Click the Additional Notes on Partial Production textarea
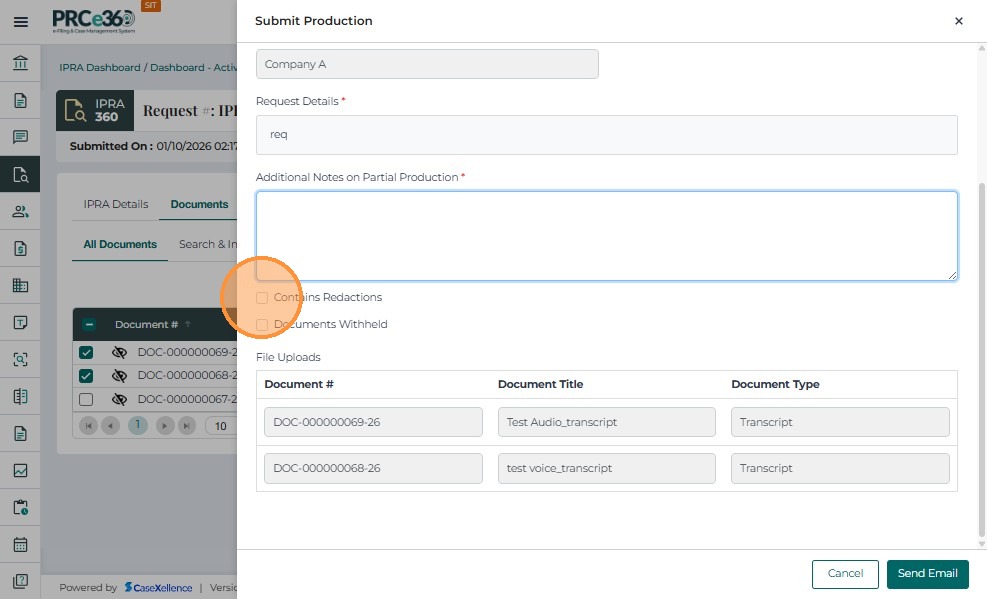Screen dimensions: 987x599 (606, 236)
